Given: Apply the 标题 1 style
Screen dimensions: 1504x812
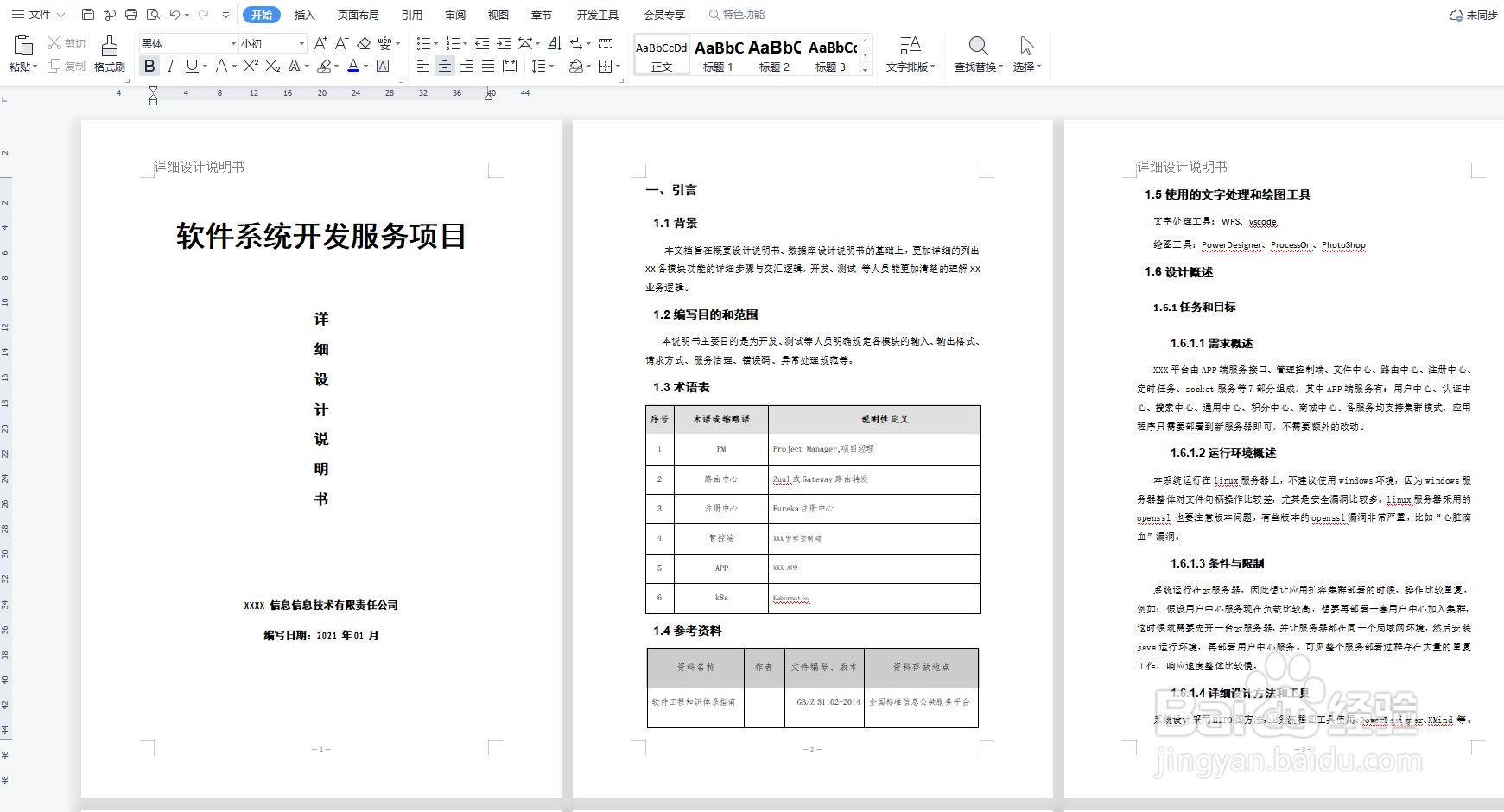Looking at the screenshot, I should (719, 55).
